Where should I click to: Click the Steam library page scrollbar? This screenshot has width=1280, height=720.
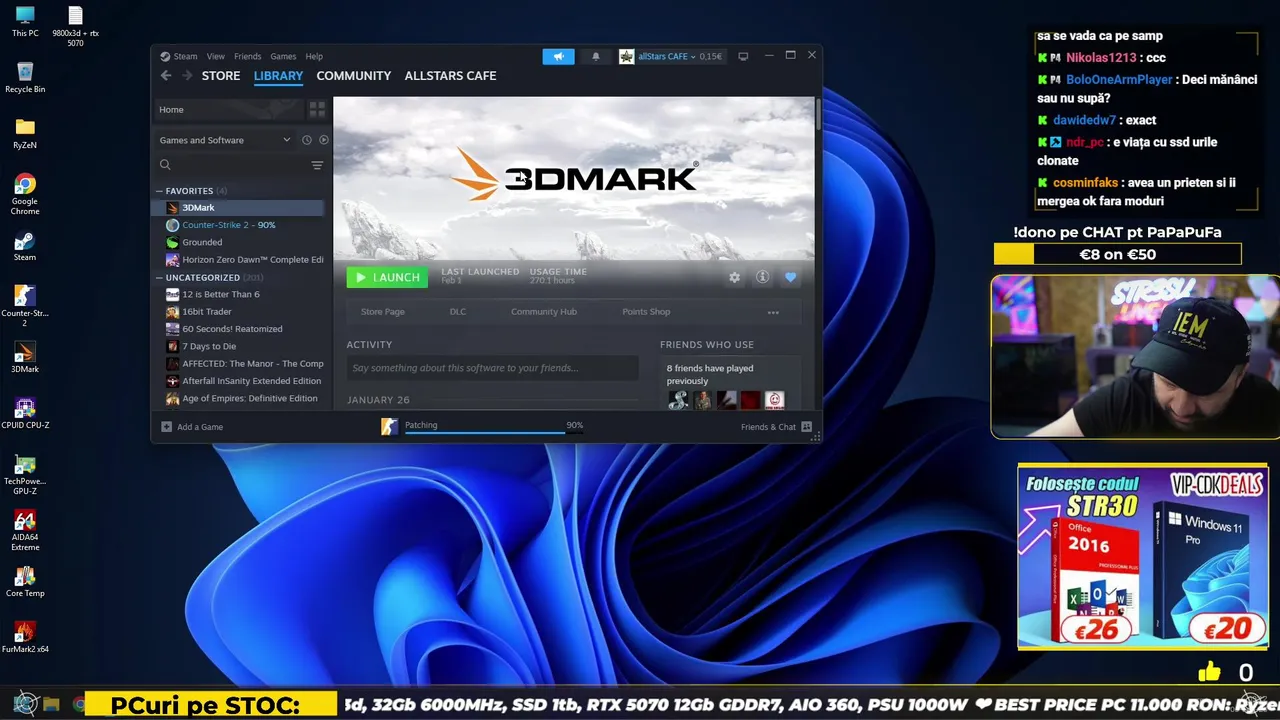tap(818, 114)
